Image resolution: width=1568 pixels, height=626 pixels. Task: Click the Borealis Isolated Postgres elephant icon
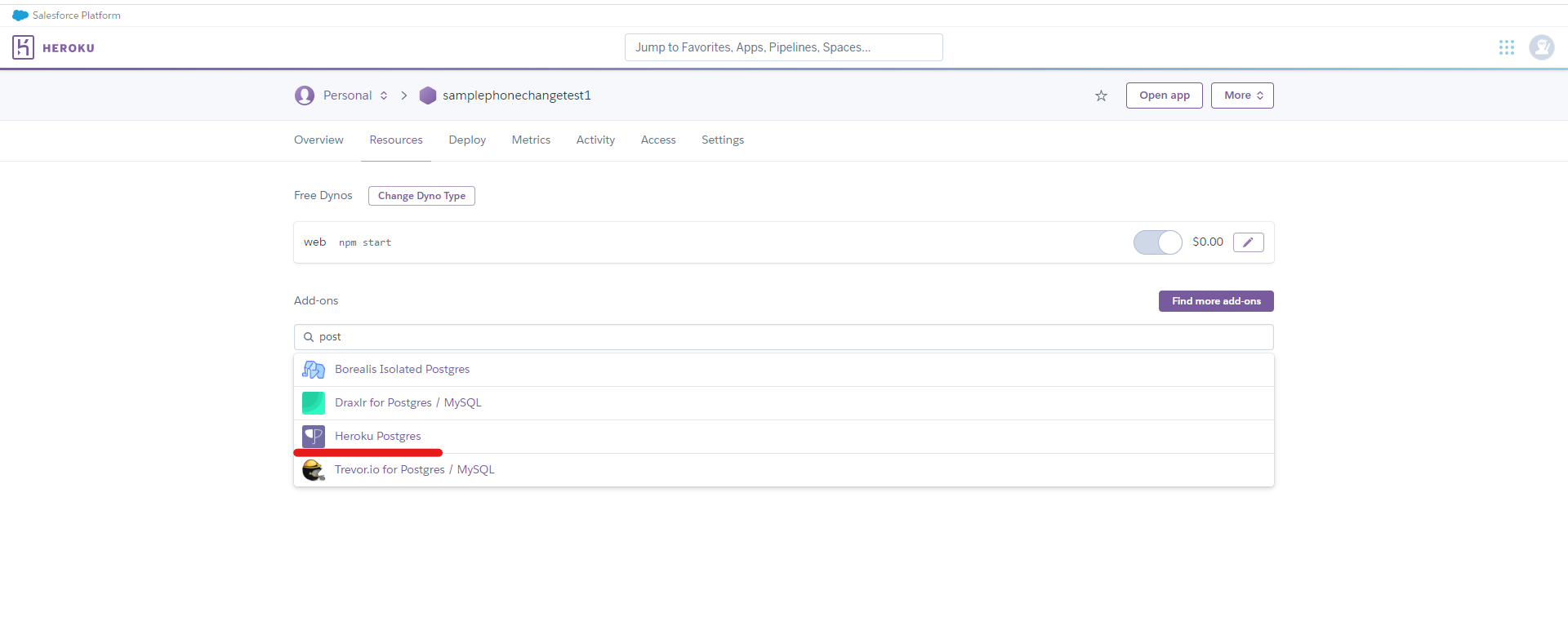(x=314, y=370)
